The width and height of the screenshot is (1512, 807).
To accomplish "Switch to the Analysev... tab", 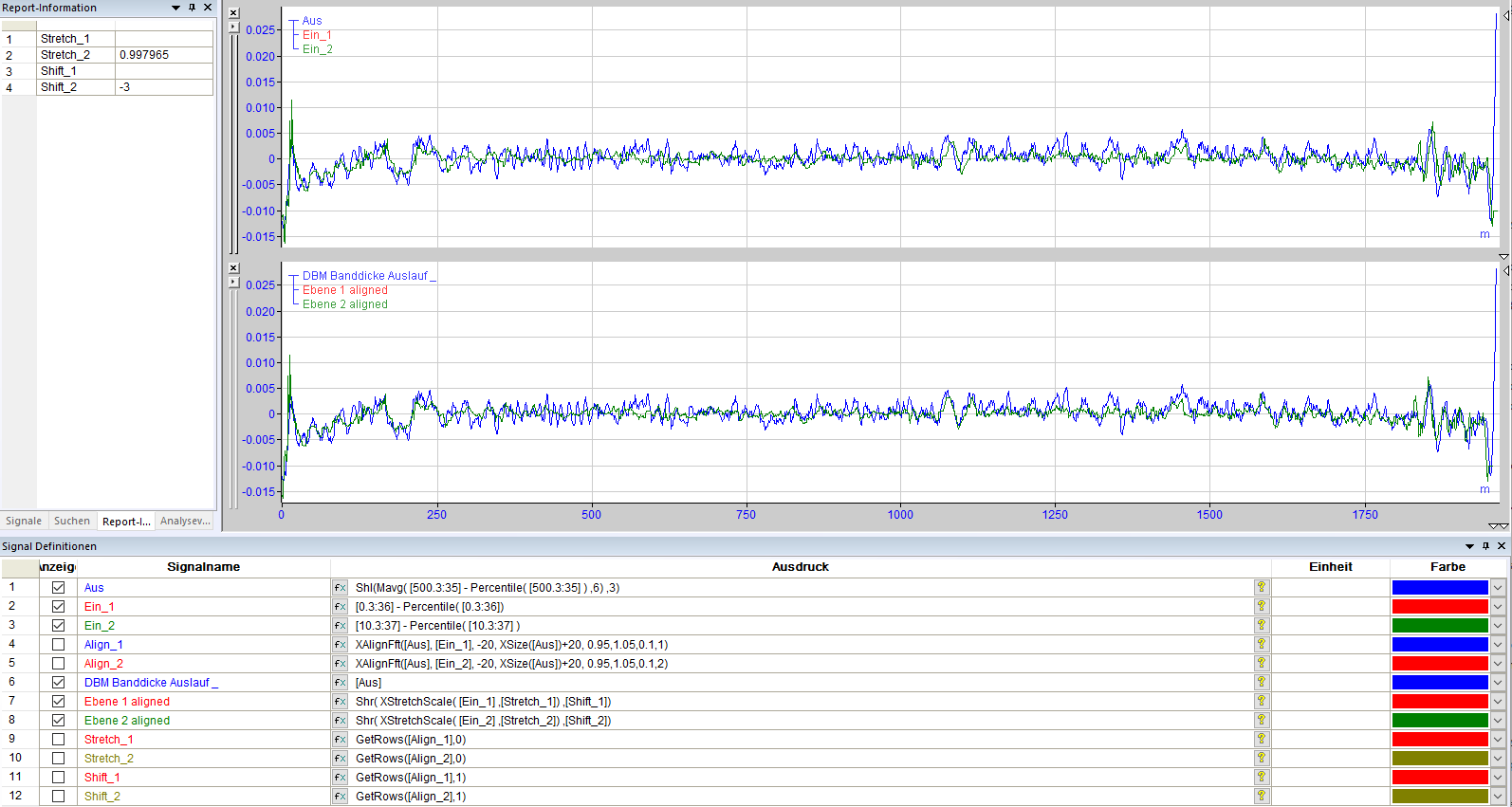I will point(185,521).
